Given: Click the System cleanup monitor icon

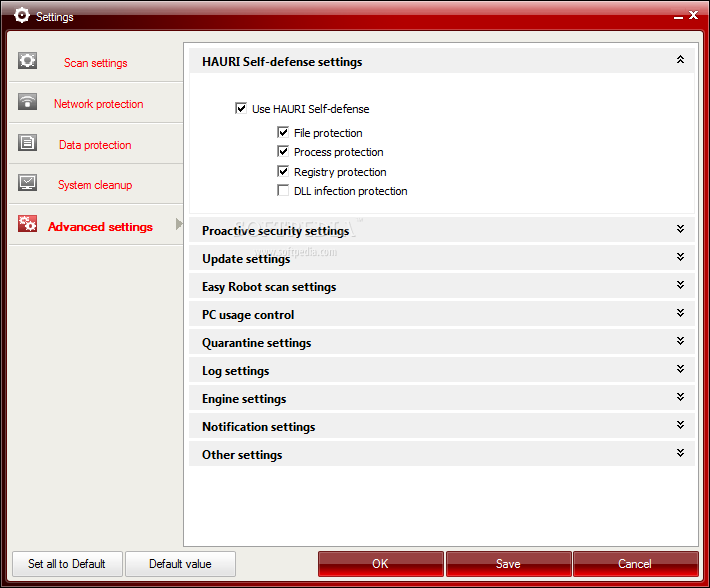Looking at the screenshot, I should coord(27,183).
